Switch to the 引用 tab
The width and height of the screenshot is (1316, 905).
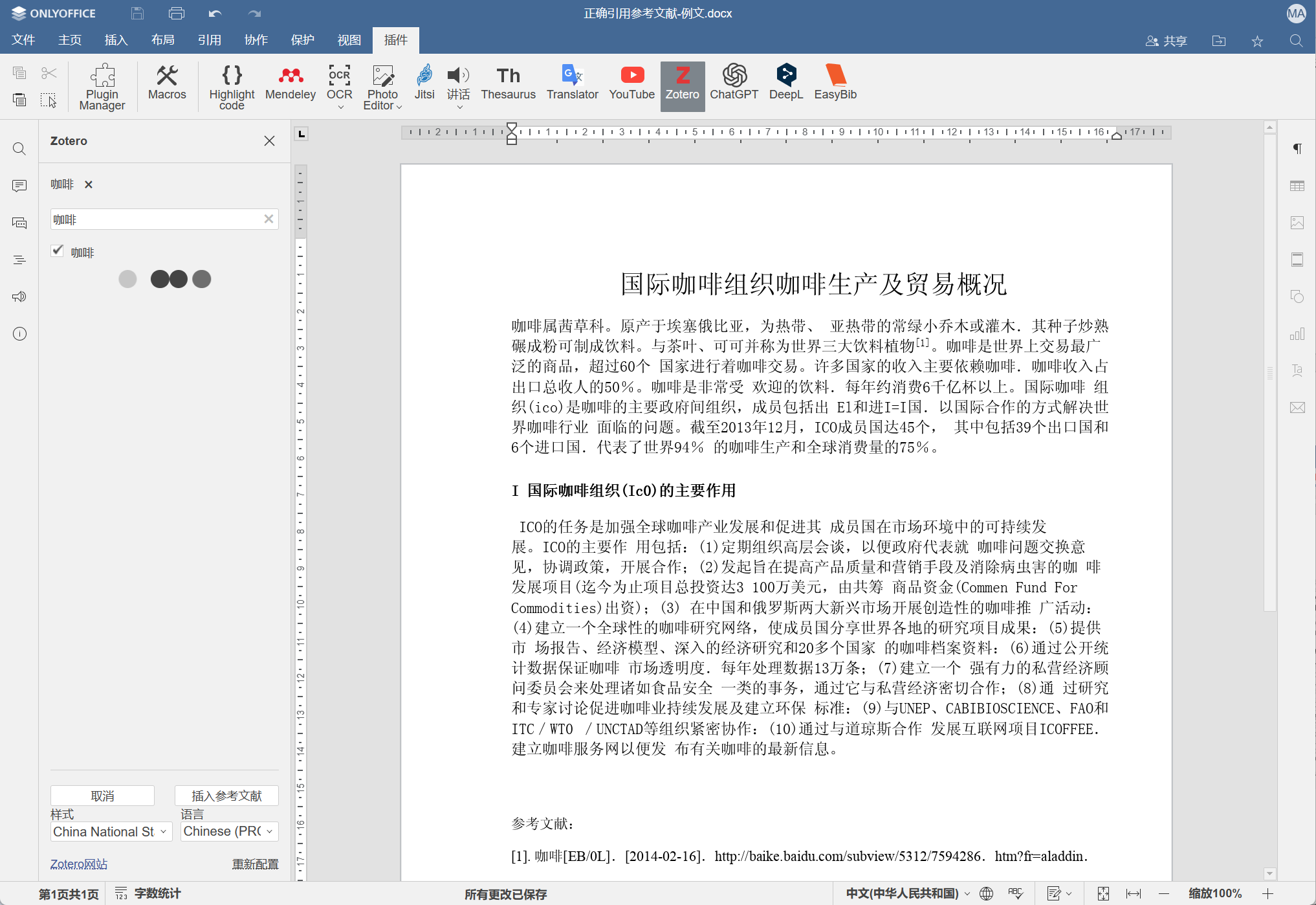(209, 40)
